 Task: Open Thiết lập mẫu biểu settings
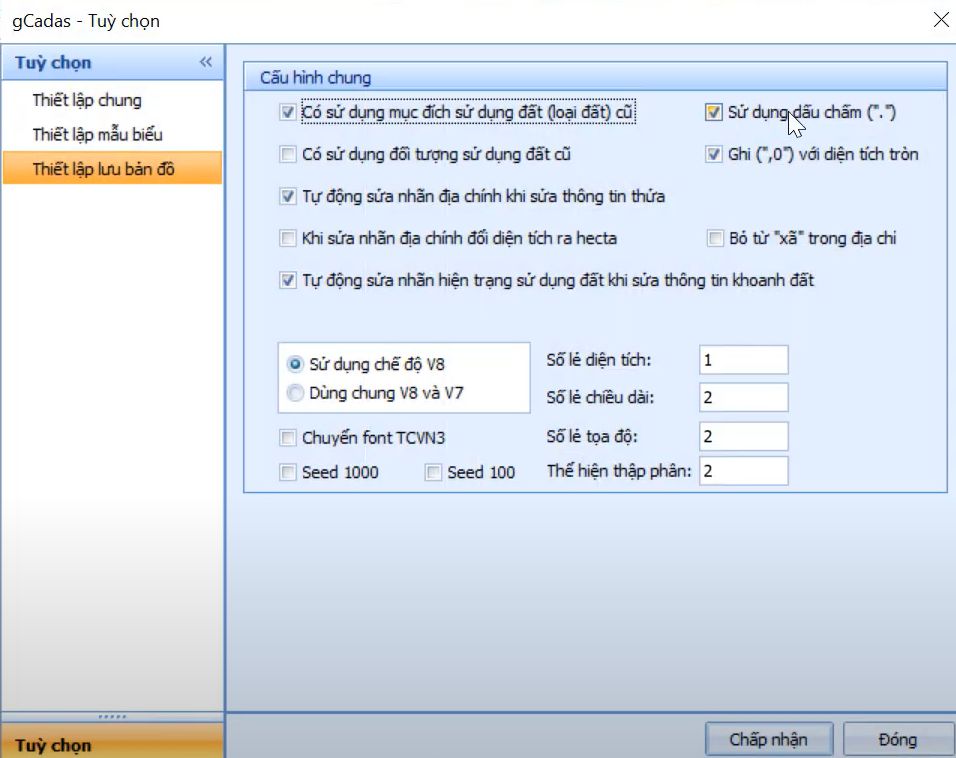pos(97,134)
